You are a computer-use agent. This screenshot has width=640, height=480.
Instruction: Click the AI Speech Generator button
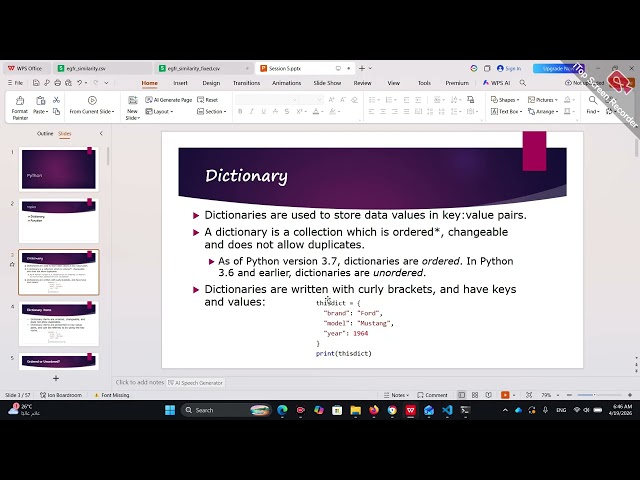[x=196, y=383]
